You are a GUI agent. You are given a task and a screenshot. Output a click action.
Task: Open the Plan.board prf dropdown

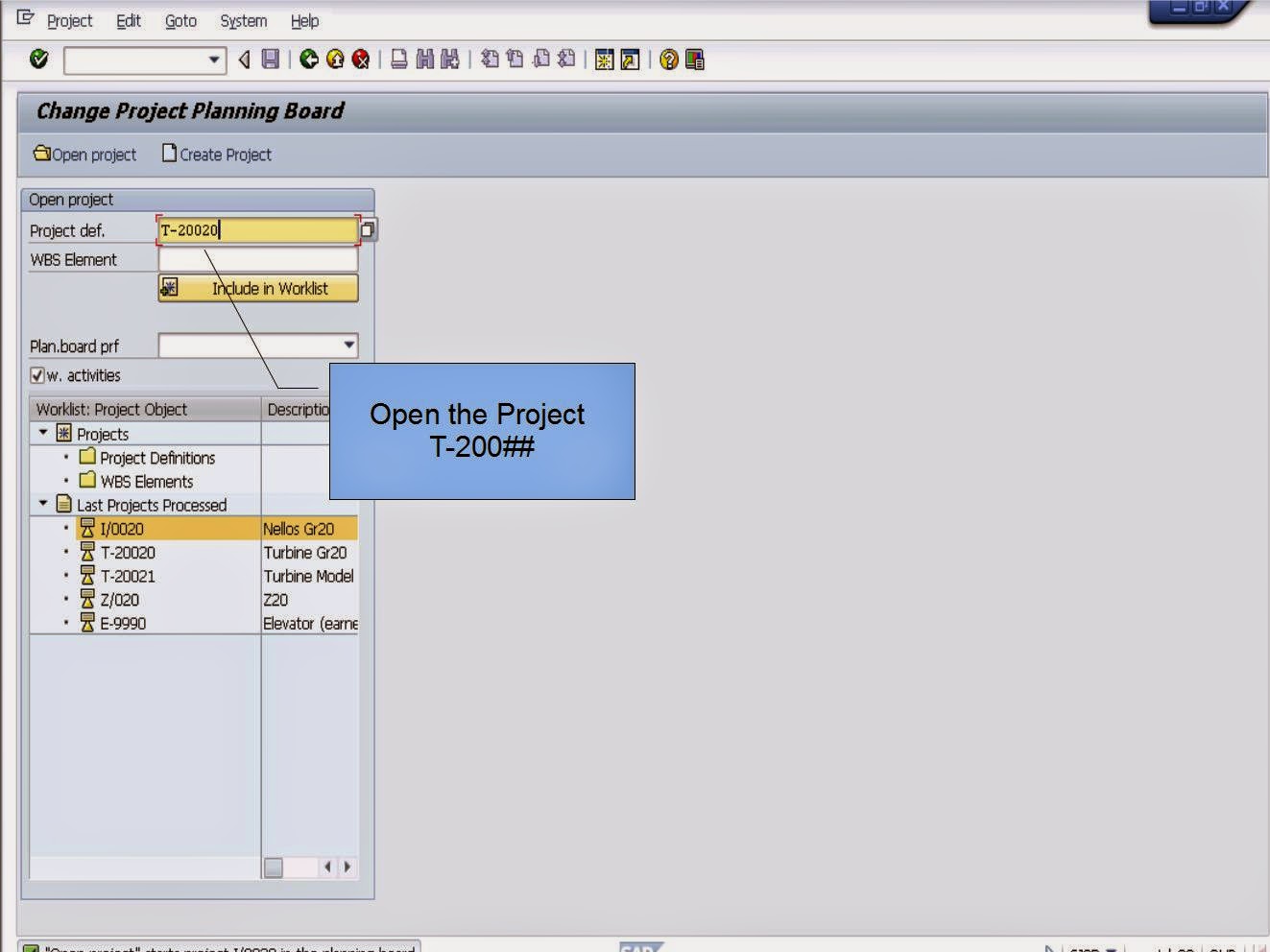(x=347, y=345)
